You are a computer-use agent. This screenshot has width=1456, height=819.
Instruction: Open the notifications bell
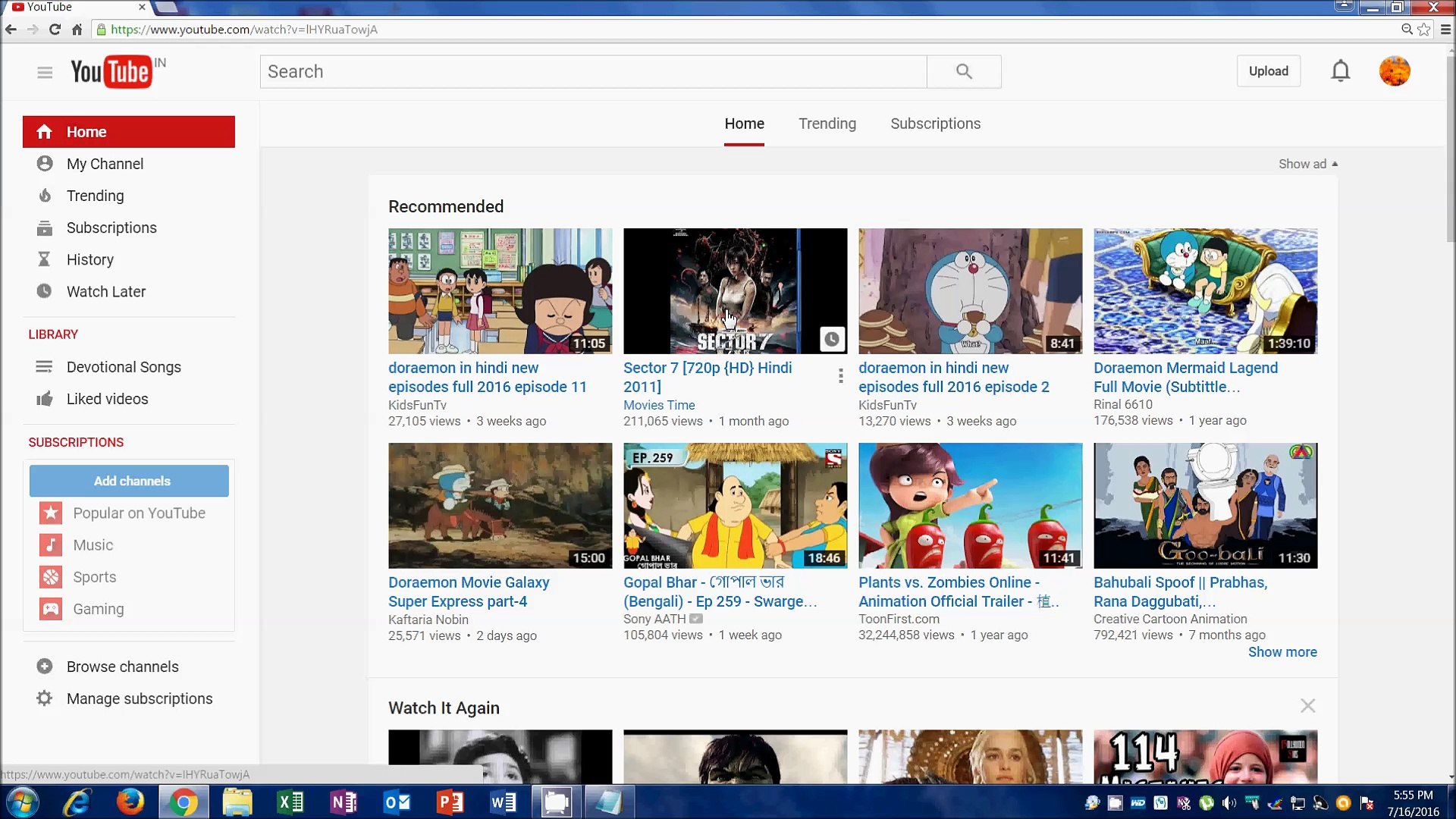coord(1341,71)
